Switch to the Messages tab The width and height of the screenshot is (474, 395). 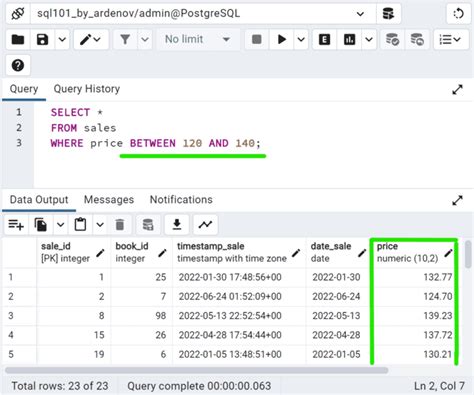(109, 200)
